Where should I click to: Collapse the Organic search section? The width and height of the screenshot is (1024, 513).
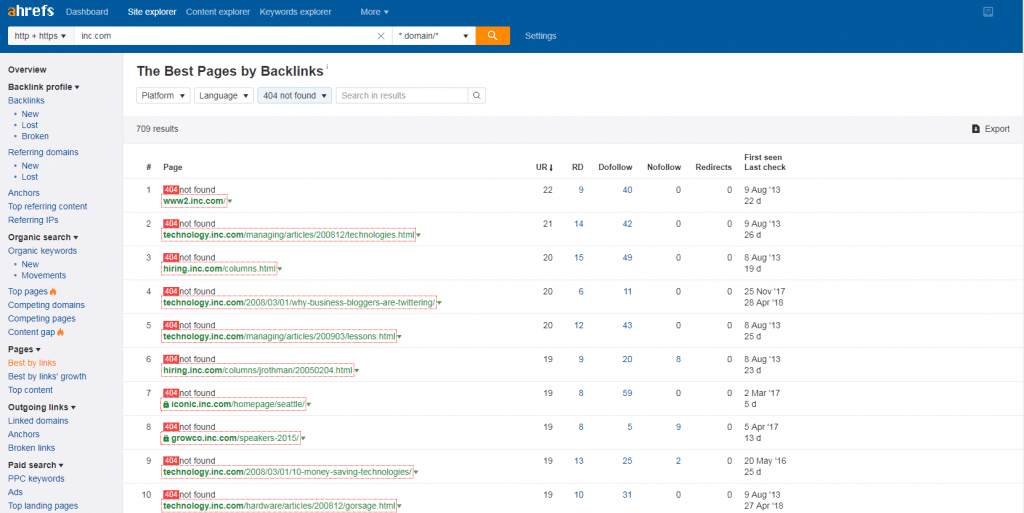(x=43, y=237)
